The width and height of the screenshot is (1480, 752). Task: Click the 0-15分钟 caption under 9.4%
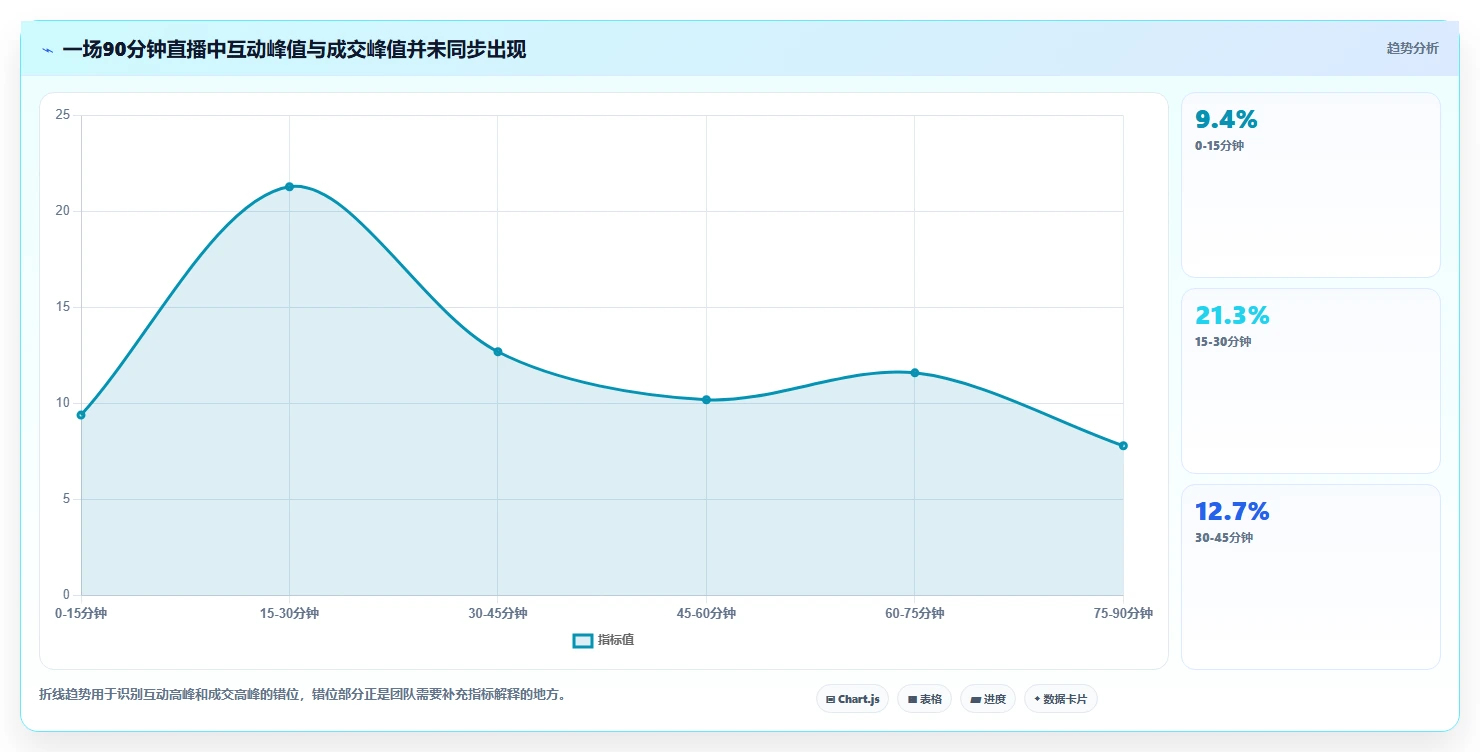point(1220,146)
